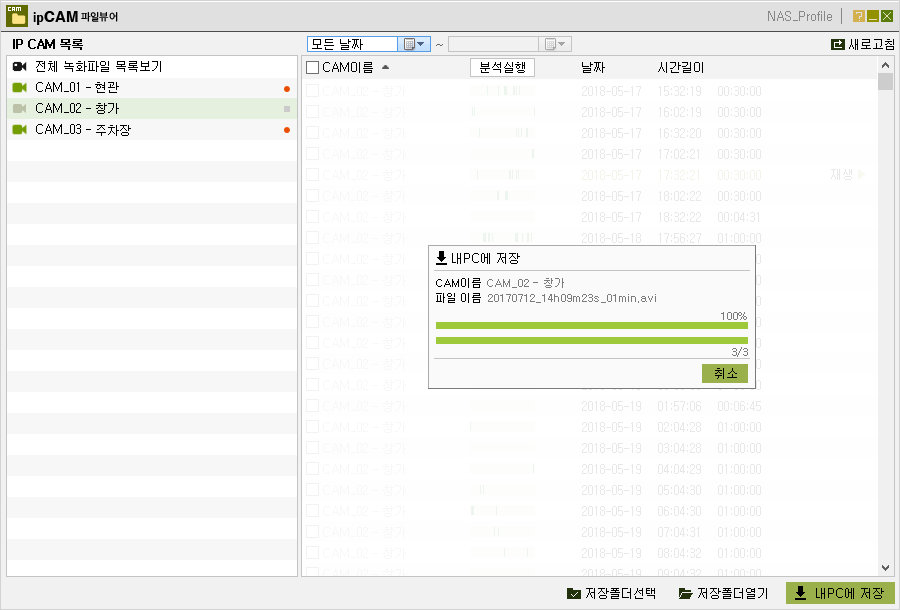The height and width of the screenshot is (610, 900).
Task: Check the row dated 2018-05-17 15:32:19
Action: pyautogui.click(x=312, y=91)
